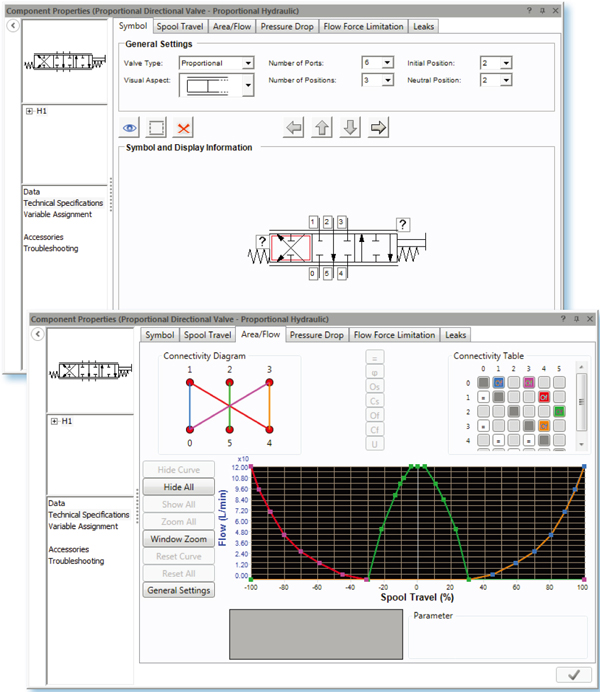
Task: Switch to Symbol tab in front window
Action: 160,335
